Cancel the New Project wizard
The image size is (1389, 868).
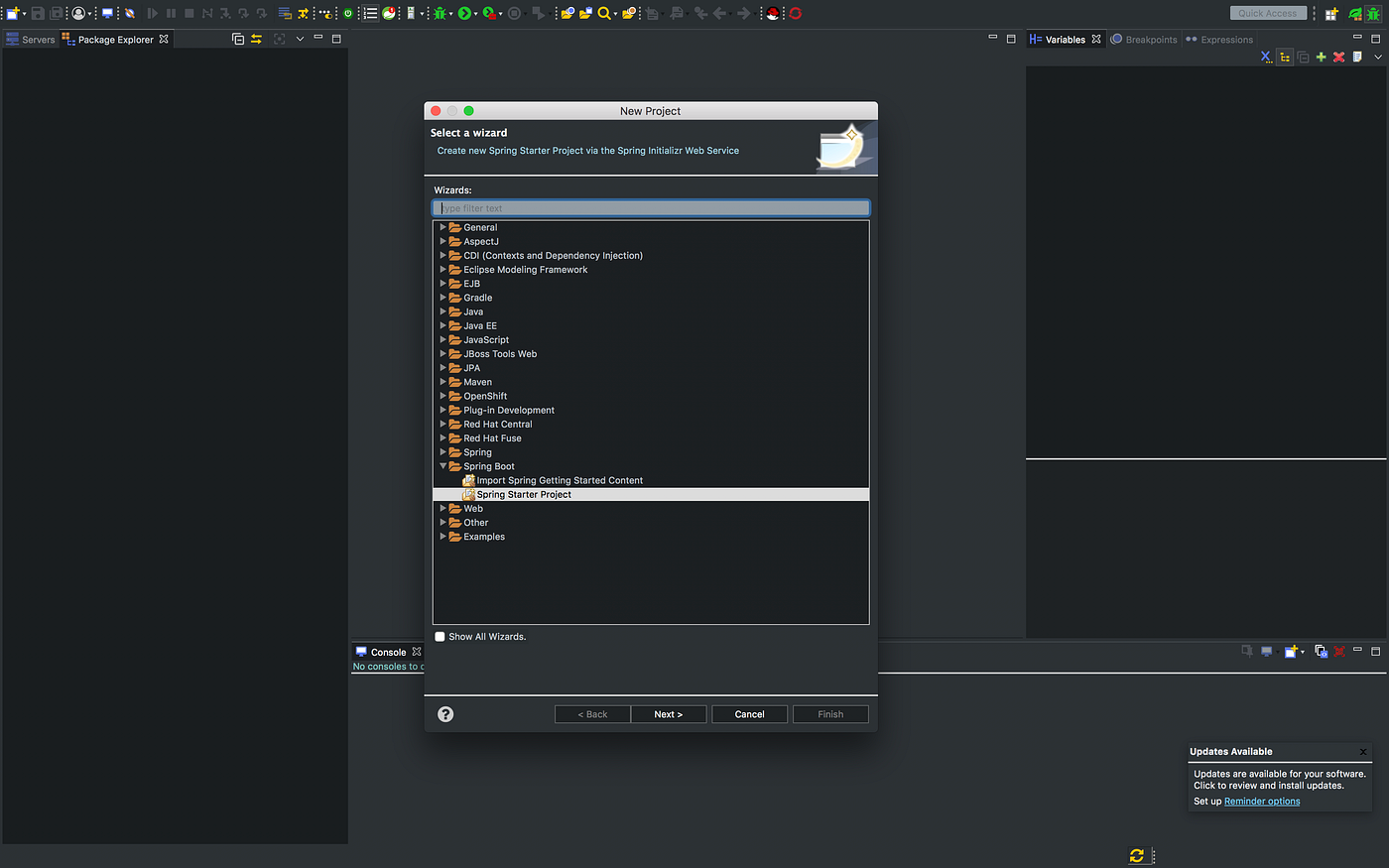tap(749, 714)
